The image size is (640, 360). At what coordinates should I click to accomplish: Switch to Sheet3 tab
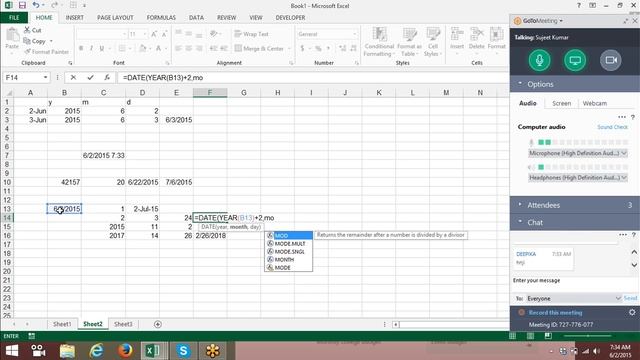pyautogui.click(x=123, y=324)
